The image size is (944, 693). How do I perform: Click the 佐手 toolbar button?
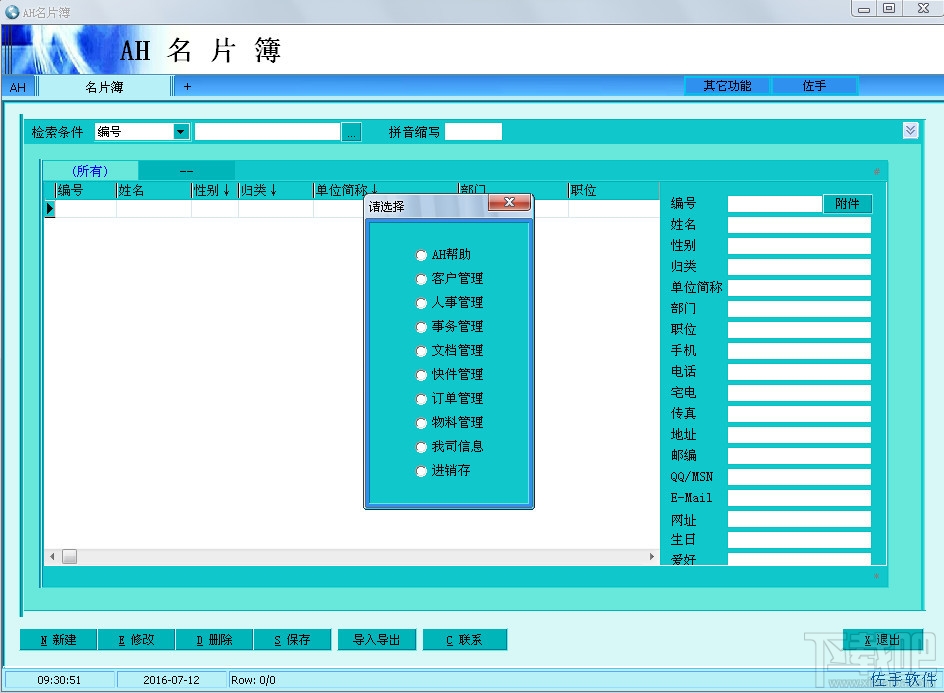pyautogui.click(x=815, y=85)
